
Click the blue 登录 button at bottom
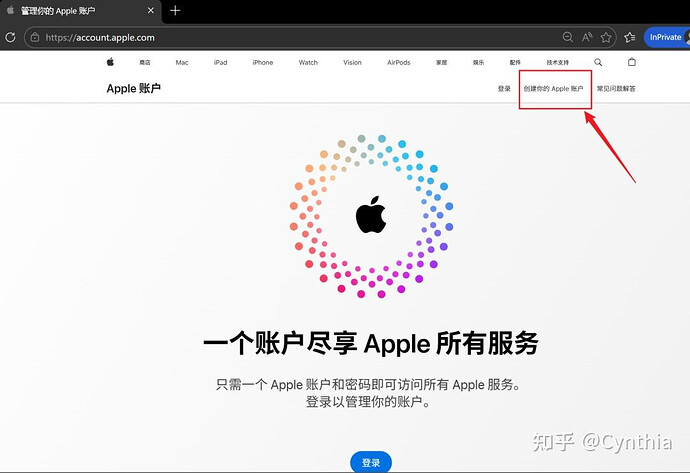[x=371, y=462]
